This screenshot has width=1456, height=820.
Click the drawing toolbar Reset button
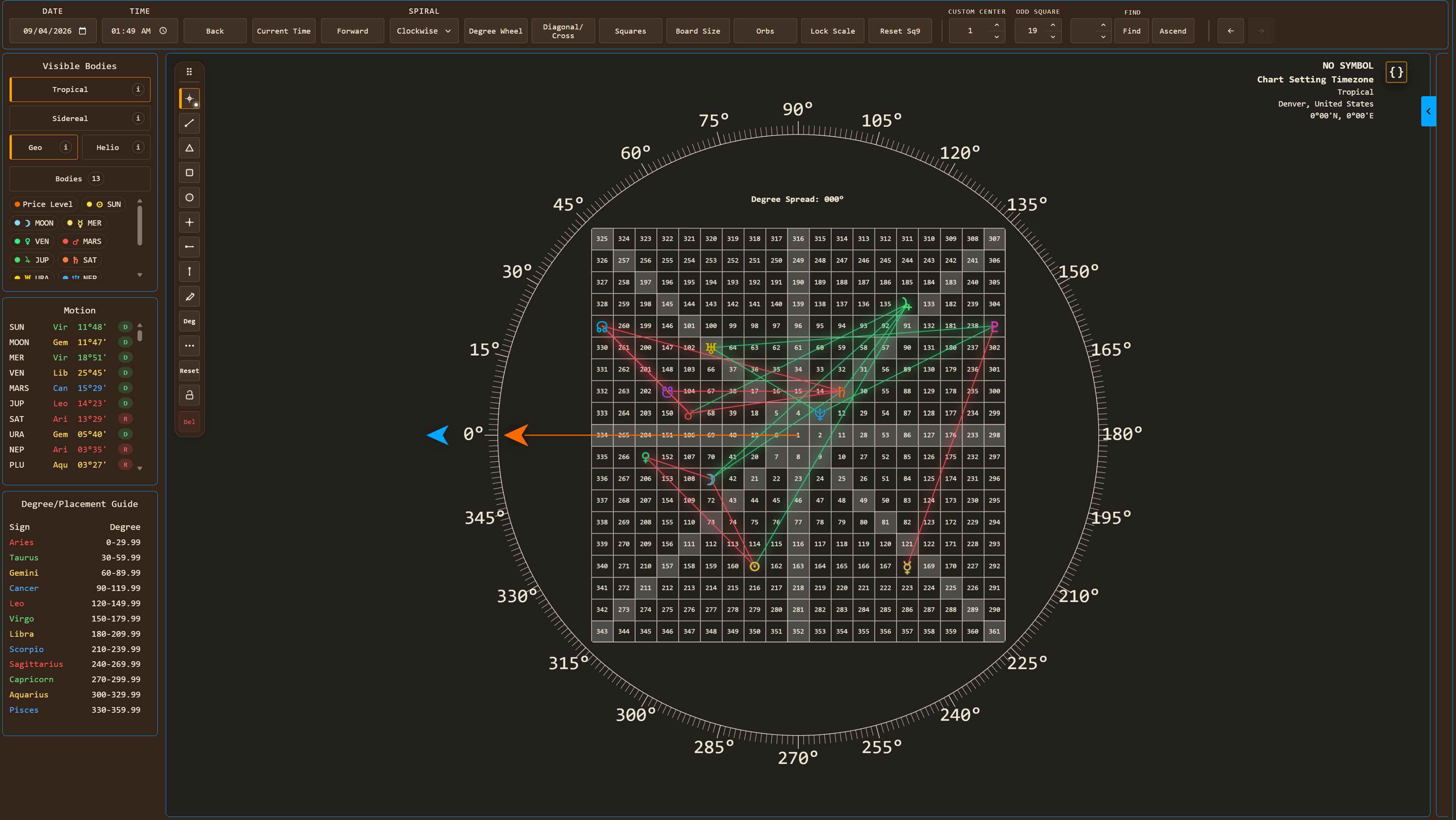click(189, 370)
